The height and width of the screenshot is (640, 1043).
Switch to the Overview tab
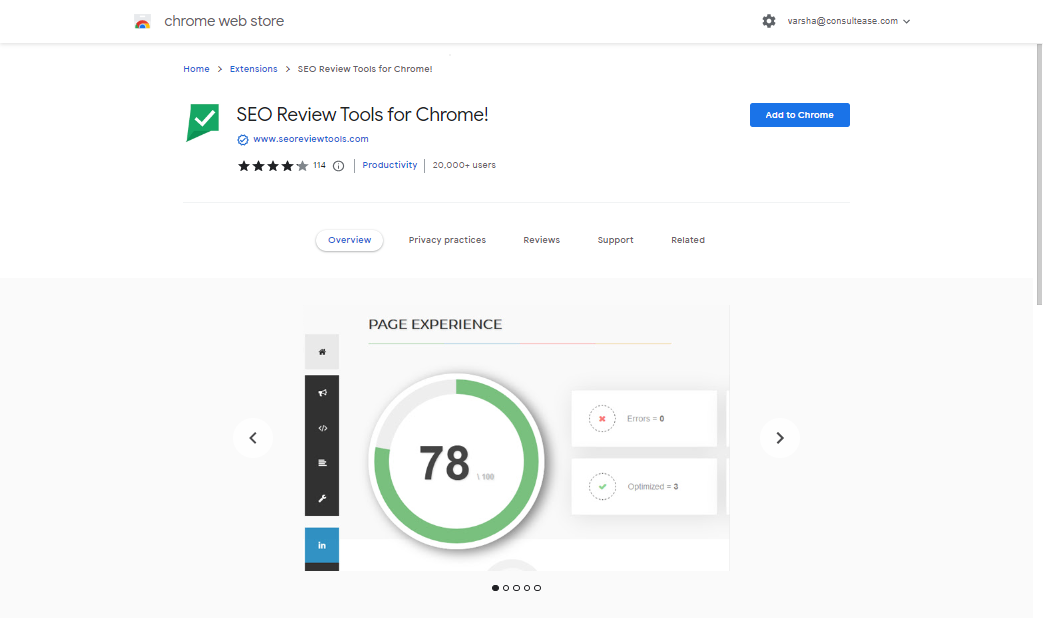pyautogui.click(x=349, y=240)
